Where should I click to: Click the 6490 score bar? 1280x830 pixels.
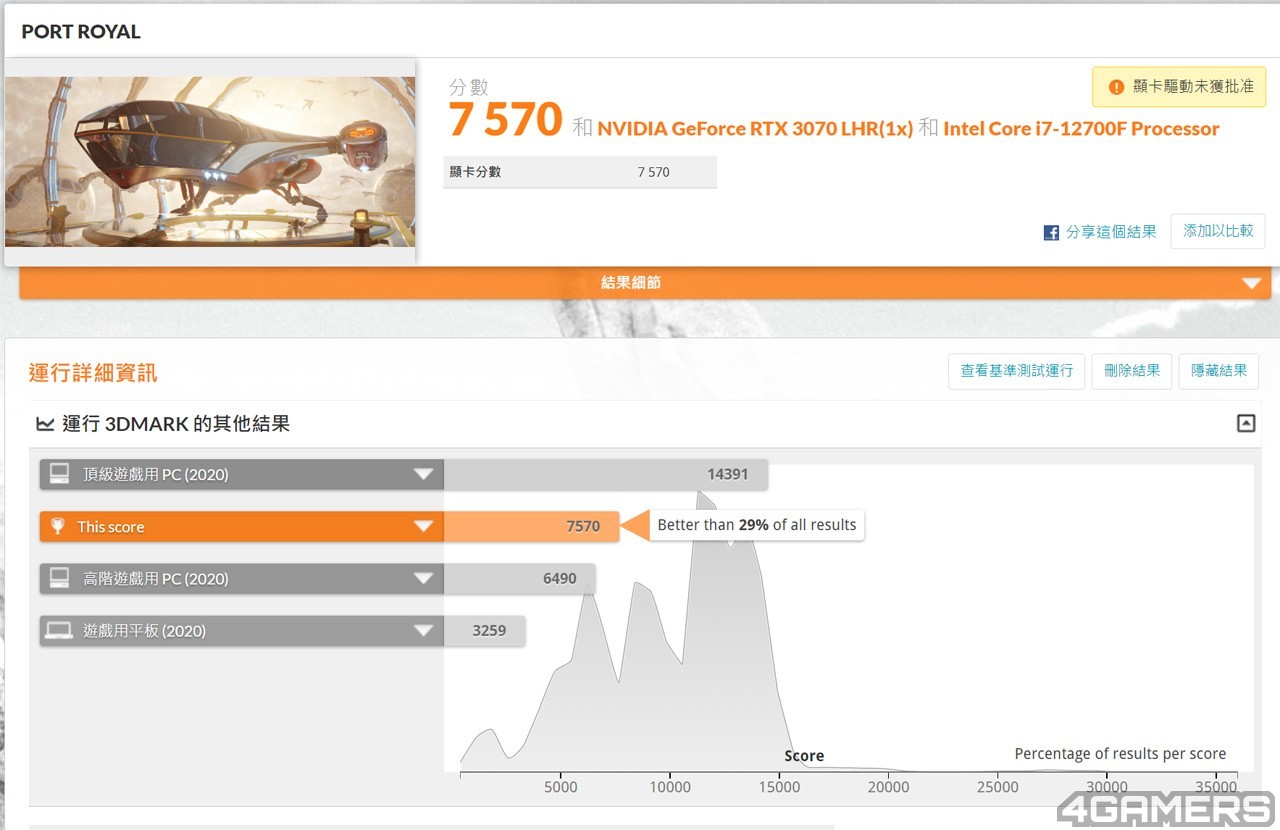[x=520, y=578]
